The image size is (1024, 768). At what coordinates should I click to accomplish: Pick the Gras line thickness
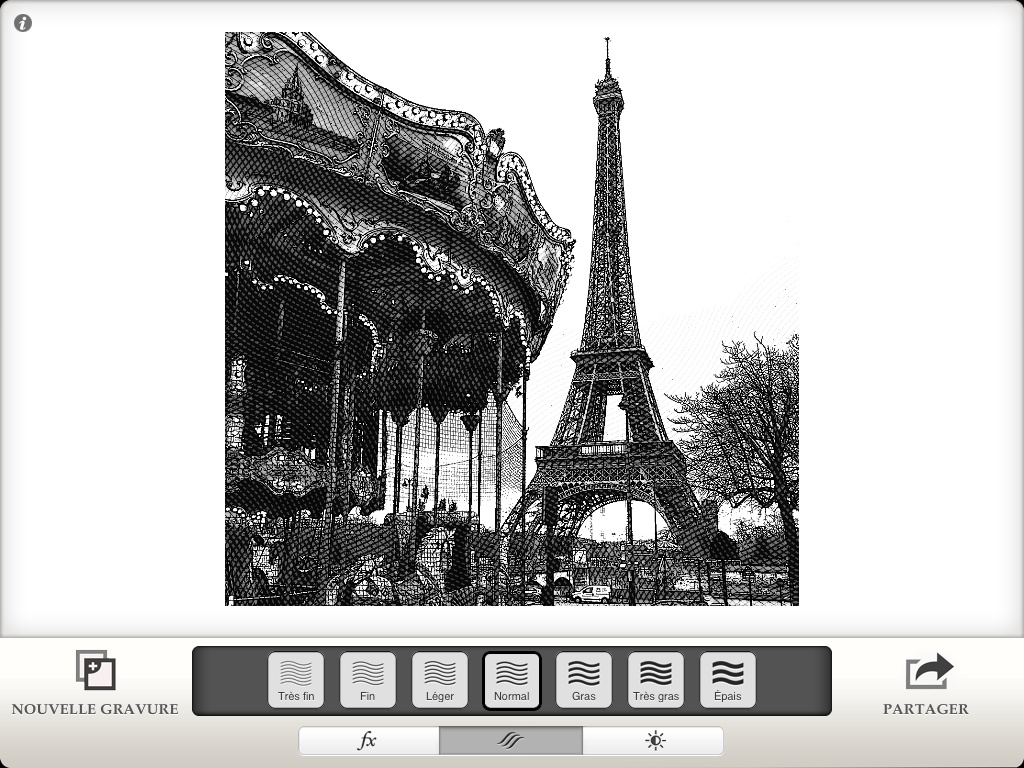(584, 680)
